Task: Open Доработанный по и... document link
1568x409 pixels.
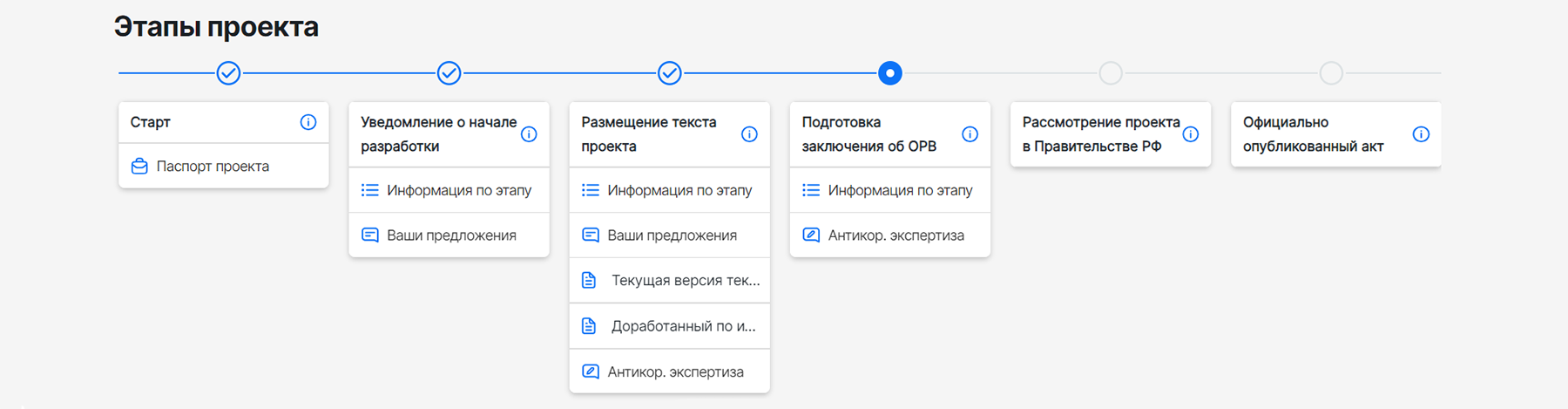Action: point(683,326)
